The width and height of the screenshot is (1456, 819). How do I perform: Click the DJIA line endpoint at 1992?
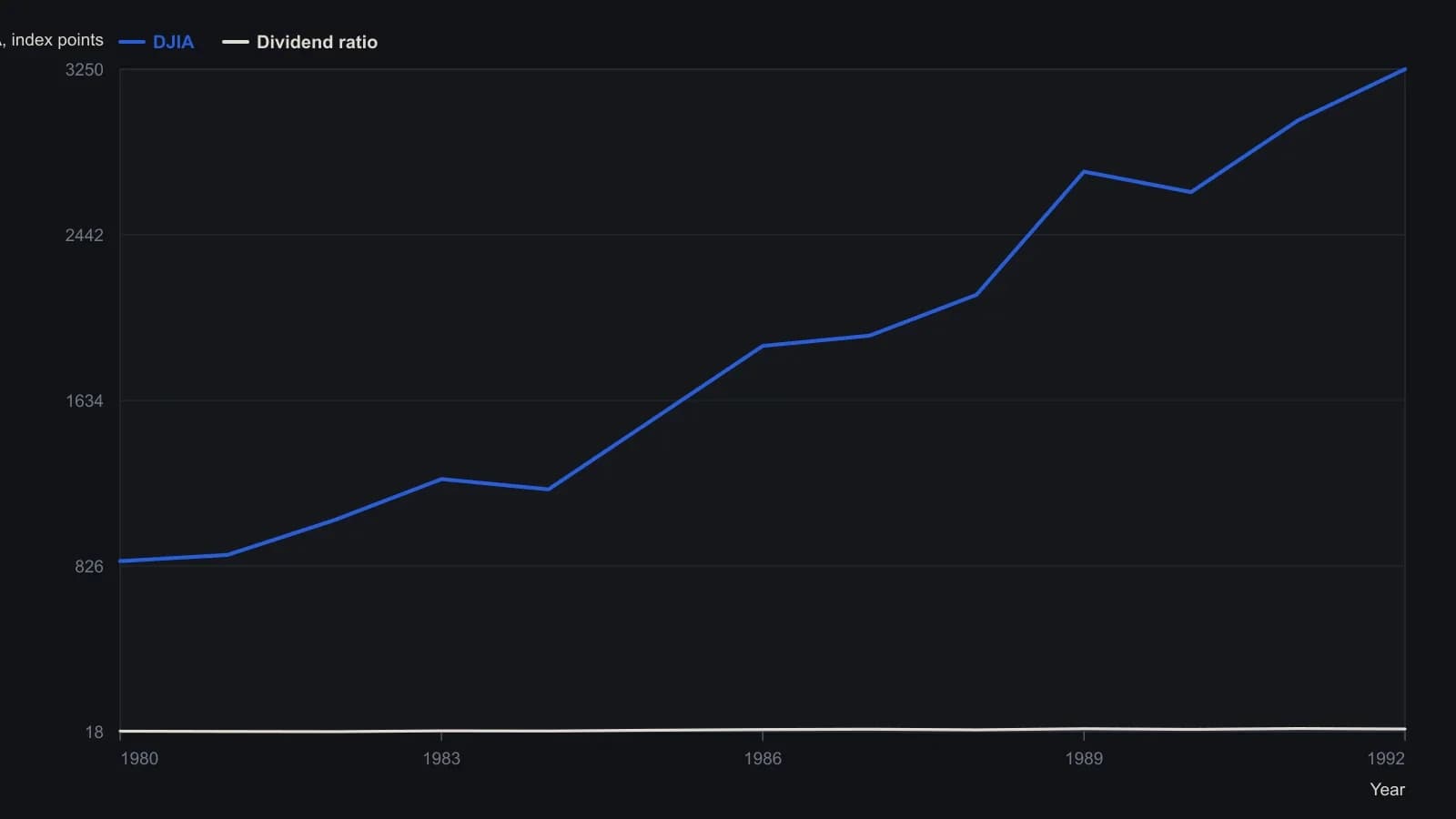(1405, 69)
